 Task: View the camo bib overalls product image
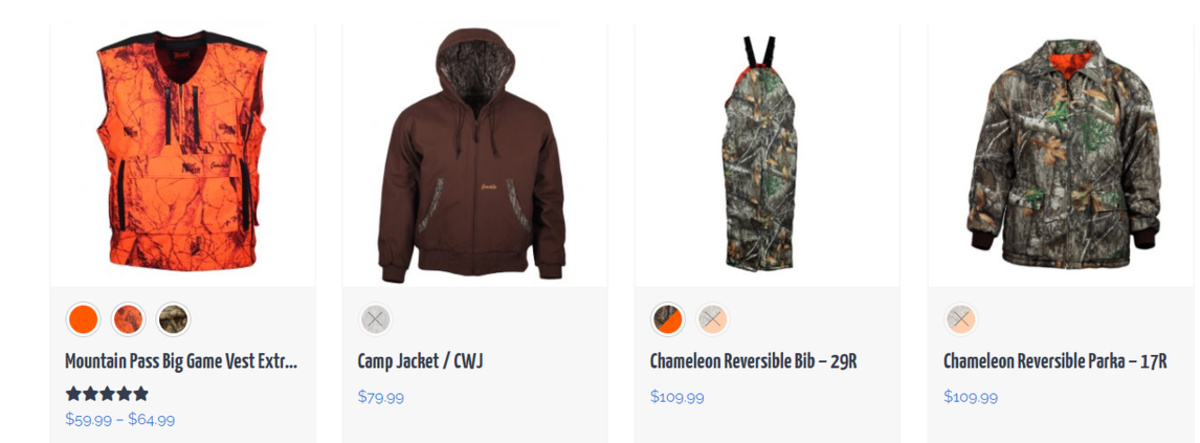(x=767, y=155)
